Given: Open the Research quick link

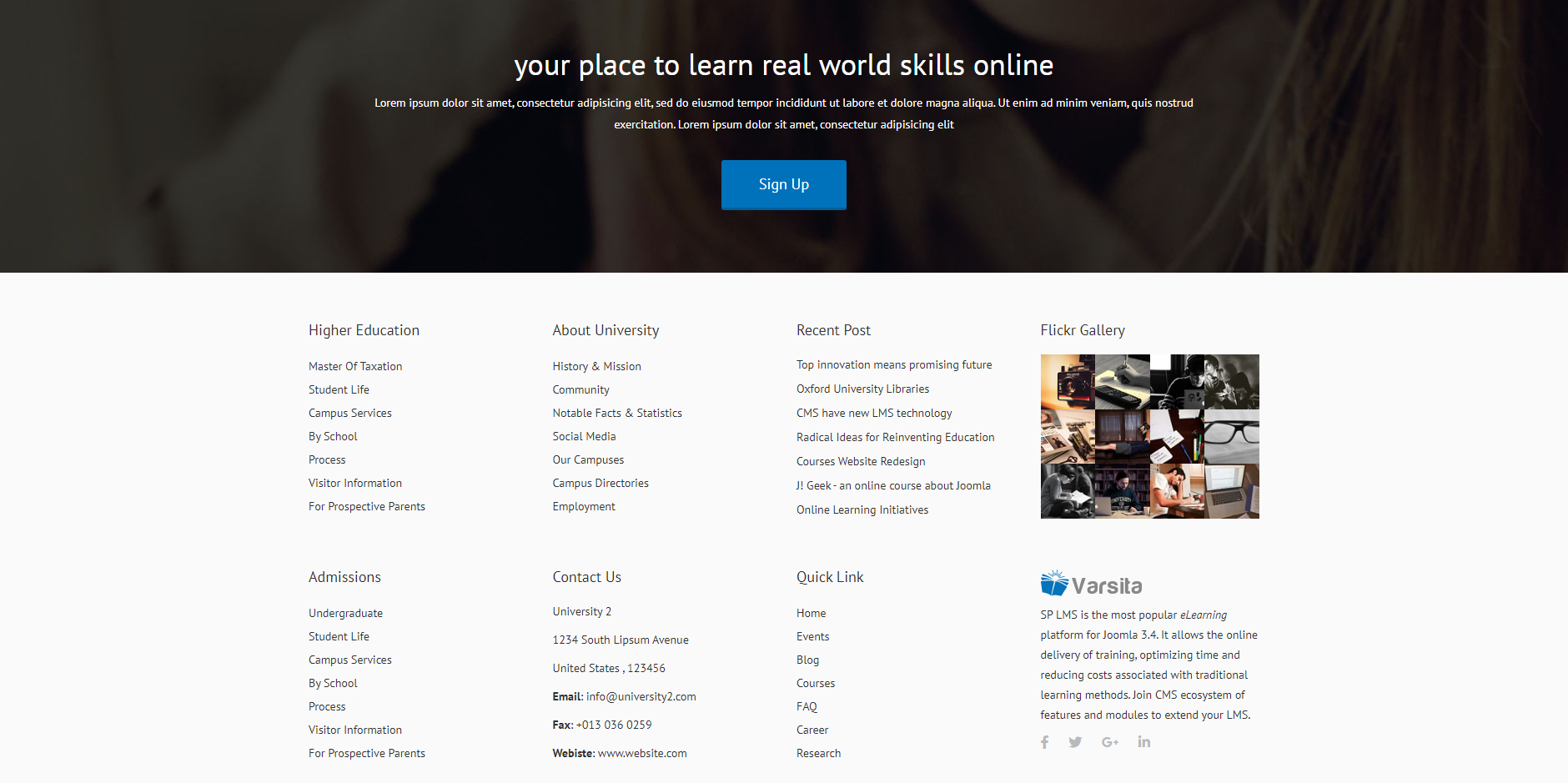Looking at the screenshot, I should point(818,753).
